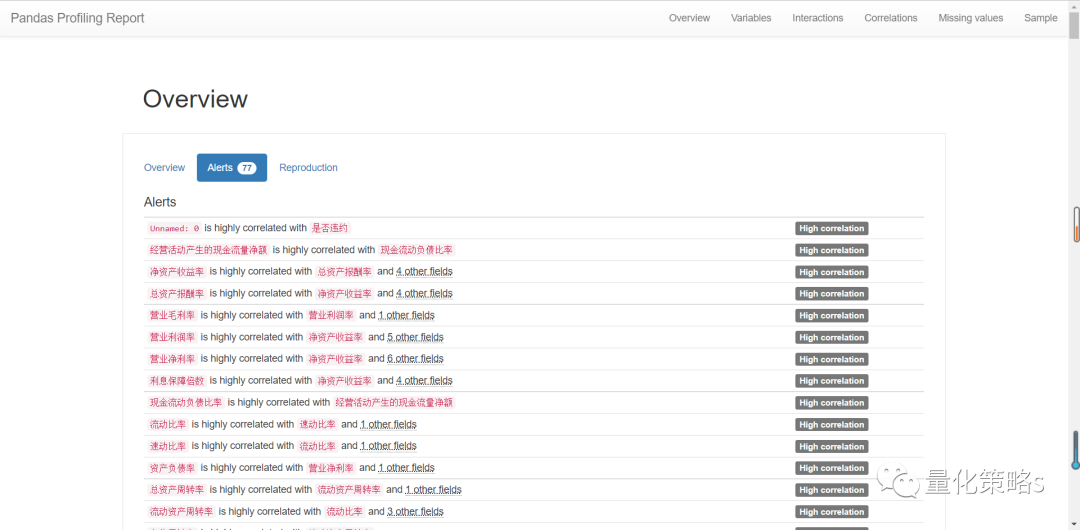Open the Overview link in top navbar
Screen dimensions: 1080x530
[689, 18]
